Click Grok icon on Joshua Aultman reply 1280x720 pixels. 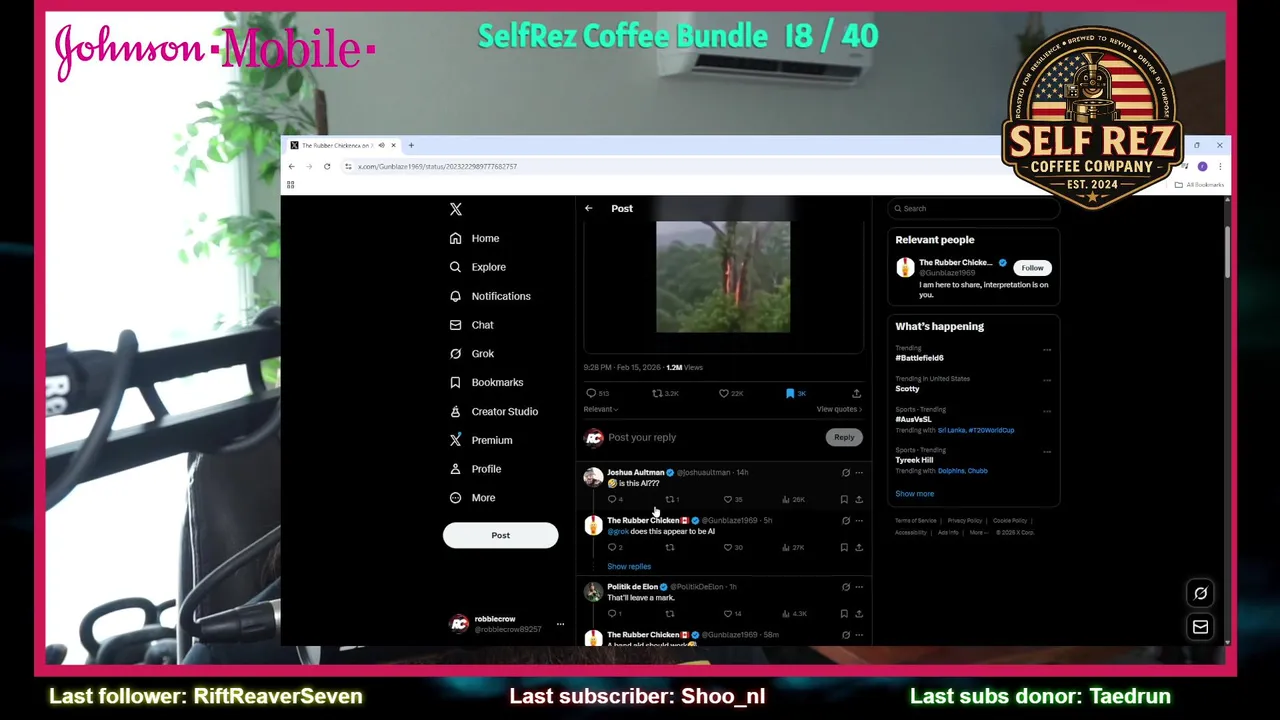(846, 472)
